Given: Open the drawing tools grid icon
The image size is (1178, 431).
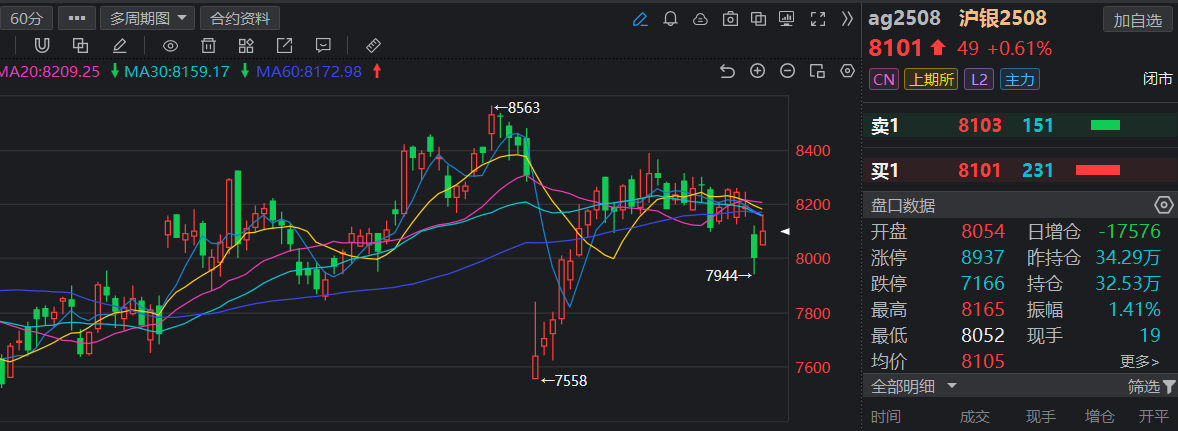Looking at the screenshot, I should pyautogui.click(x=246, y=46).
